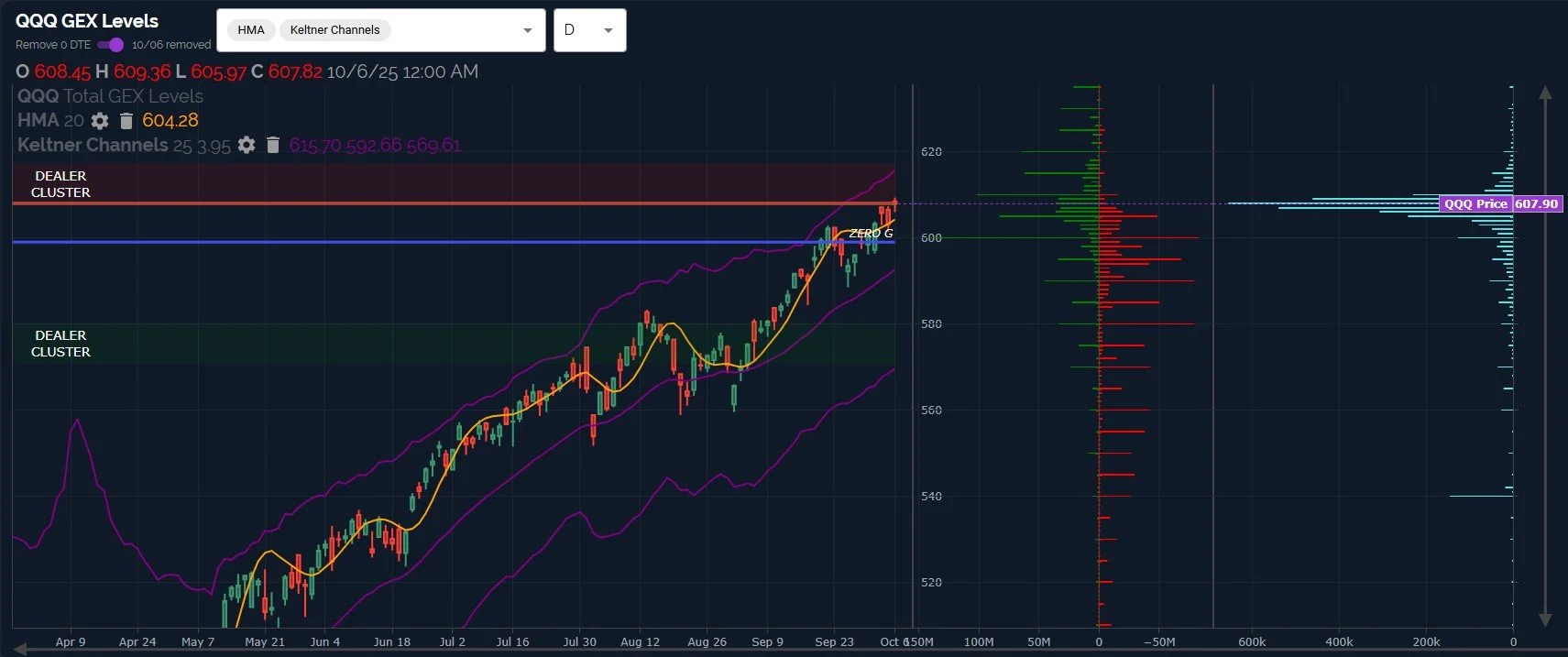
Task: Delete the HMA 20 indicator
Action: 126,121
